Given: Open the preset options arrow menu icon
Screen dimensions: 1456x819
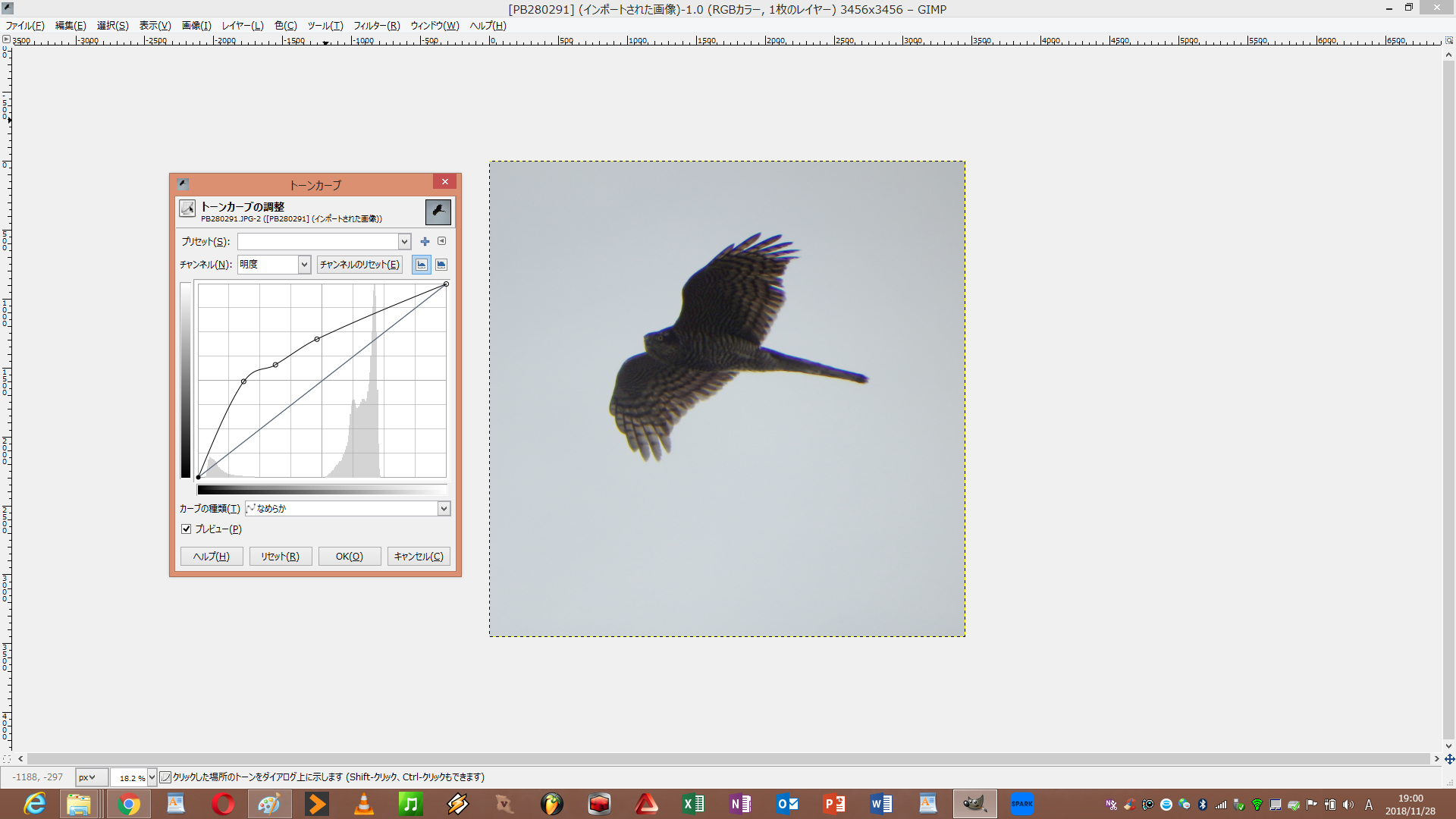Looking at the screenshot, I should point(442,241).
